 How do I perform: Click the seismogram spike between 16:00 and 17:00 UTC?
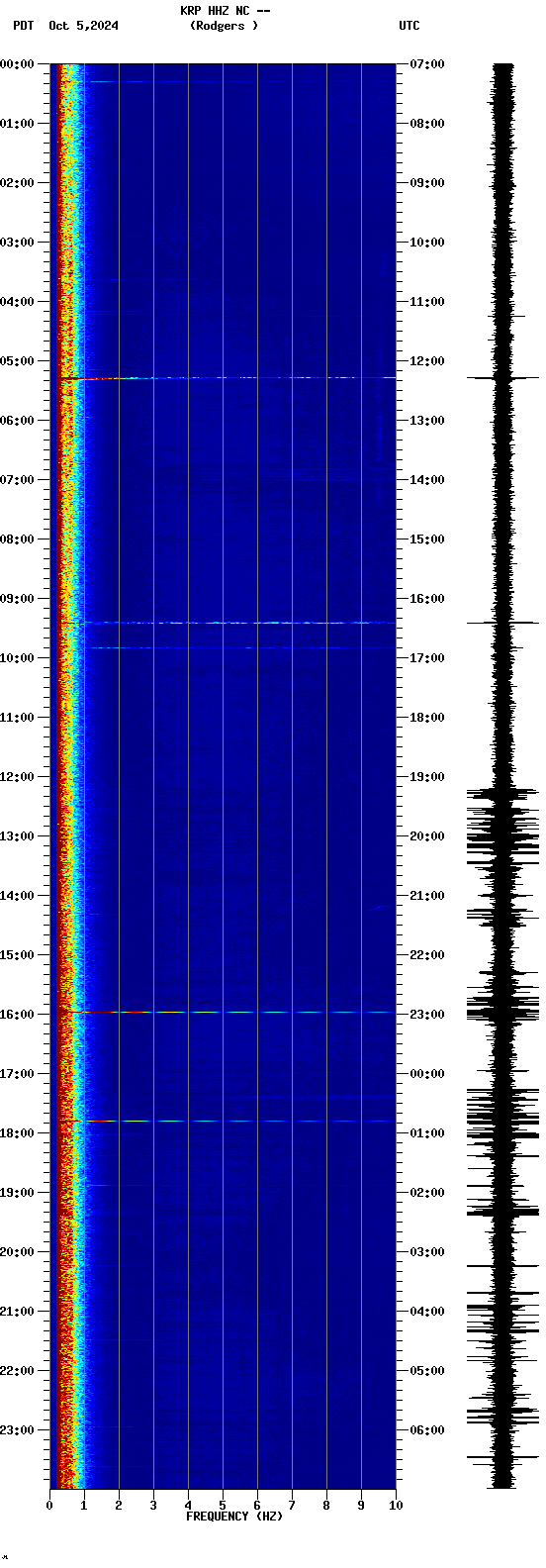click(x=503, y=623)
